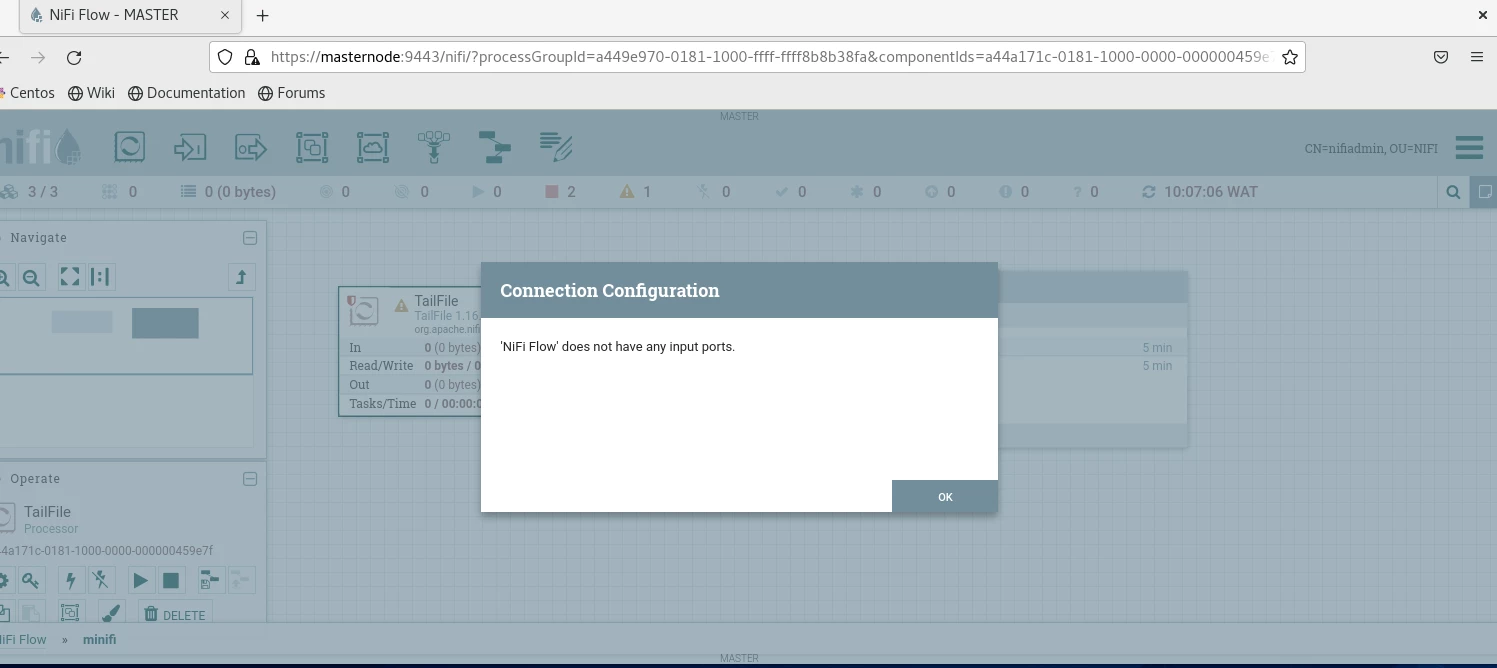
Task: Select the Output Port toolbar icon
Action: point(251,147)
